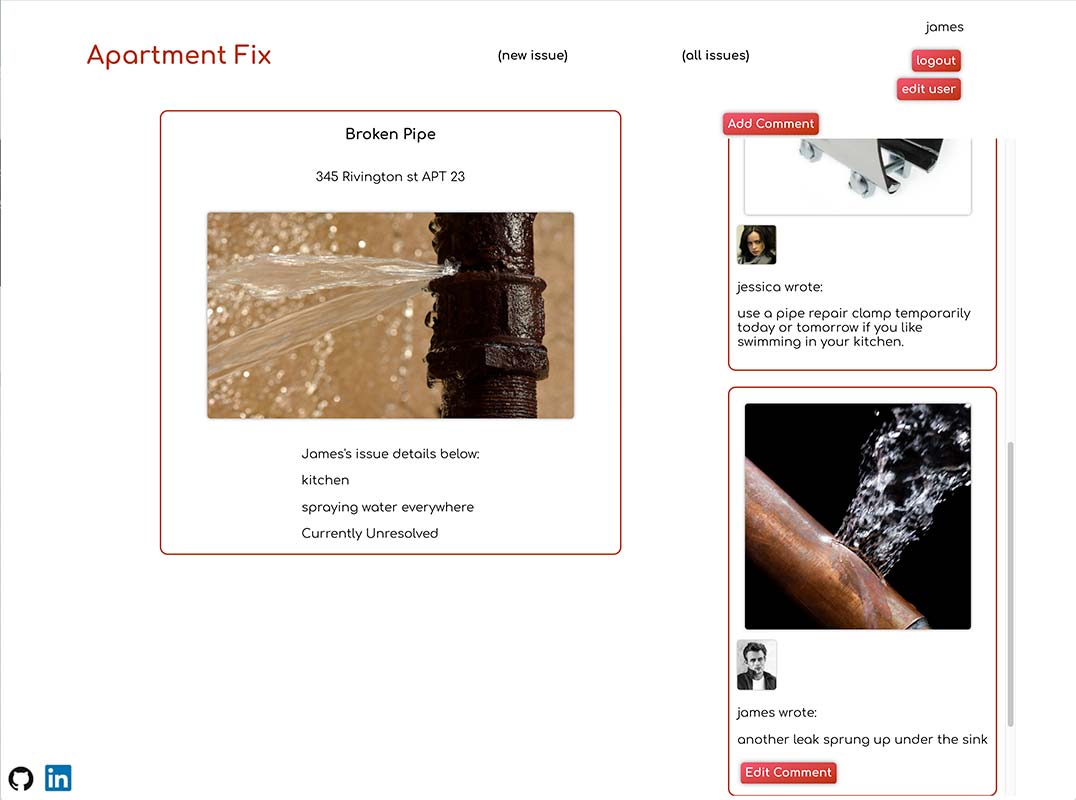Click the Broken Pipe issue title
Screen dimensions: 1076x800
click(390, 134)
